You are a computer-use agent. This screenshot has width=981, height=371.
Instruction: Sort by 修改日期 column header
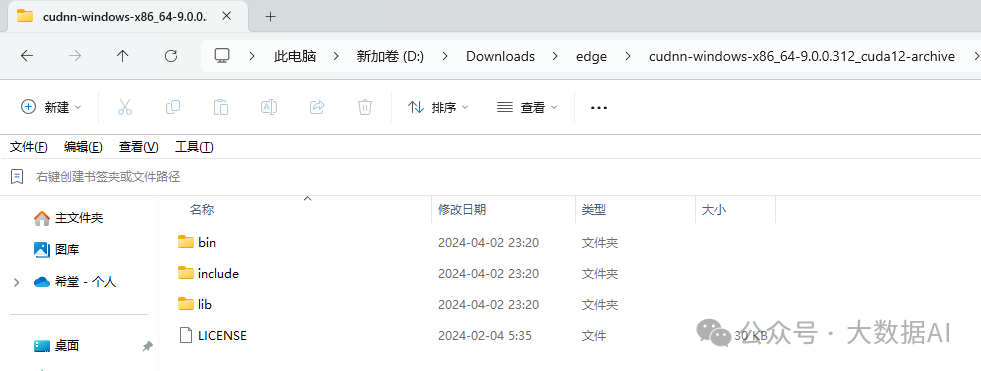pyautogui.click(x=462, y=210)
